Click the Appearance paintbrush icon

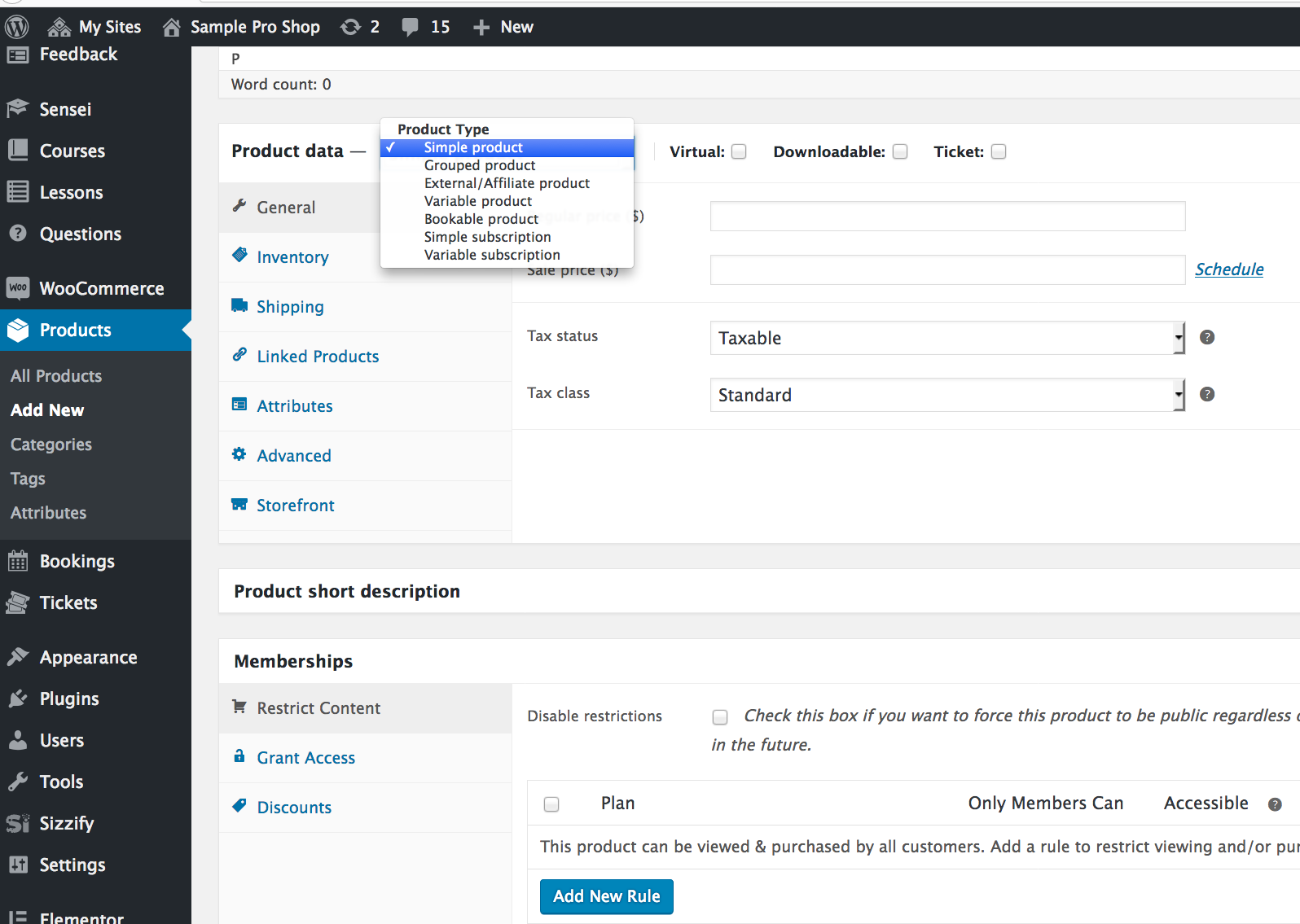tap(18, 656)
